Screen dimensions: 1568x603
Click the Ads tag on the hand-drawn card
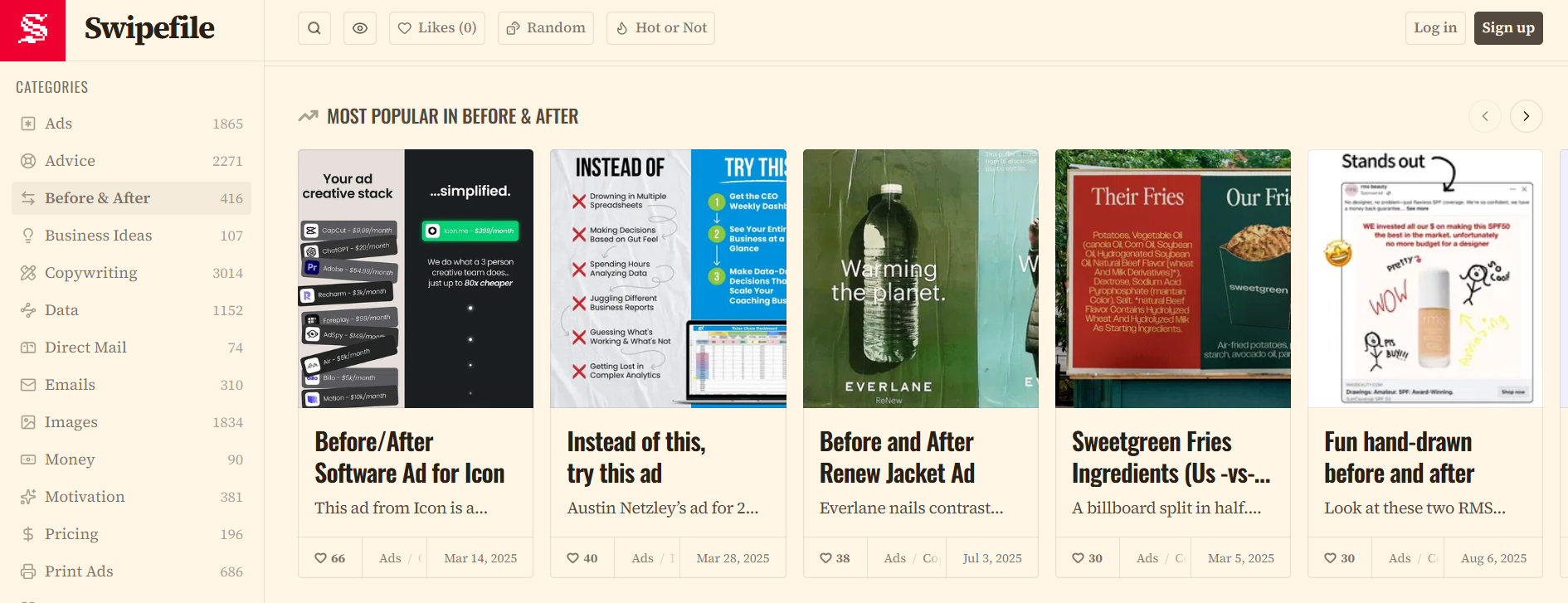coord(1400,558)
